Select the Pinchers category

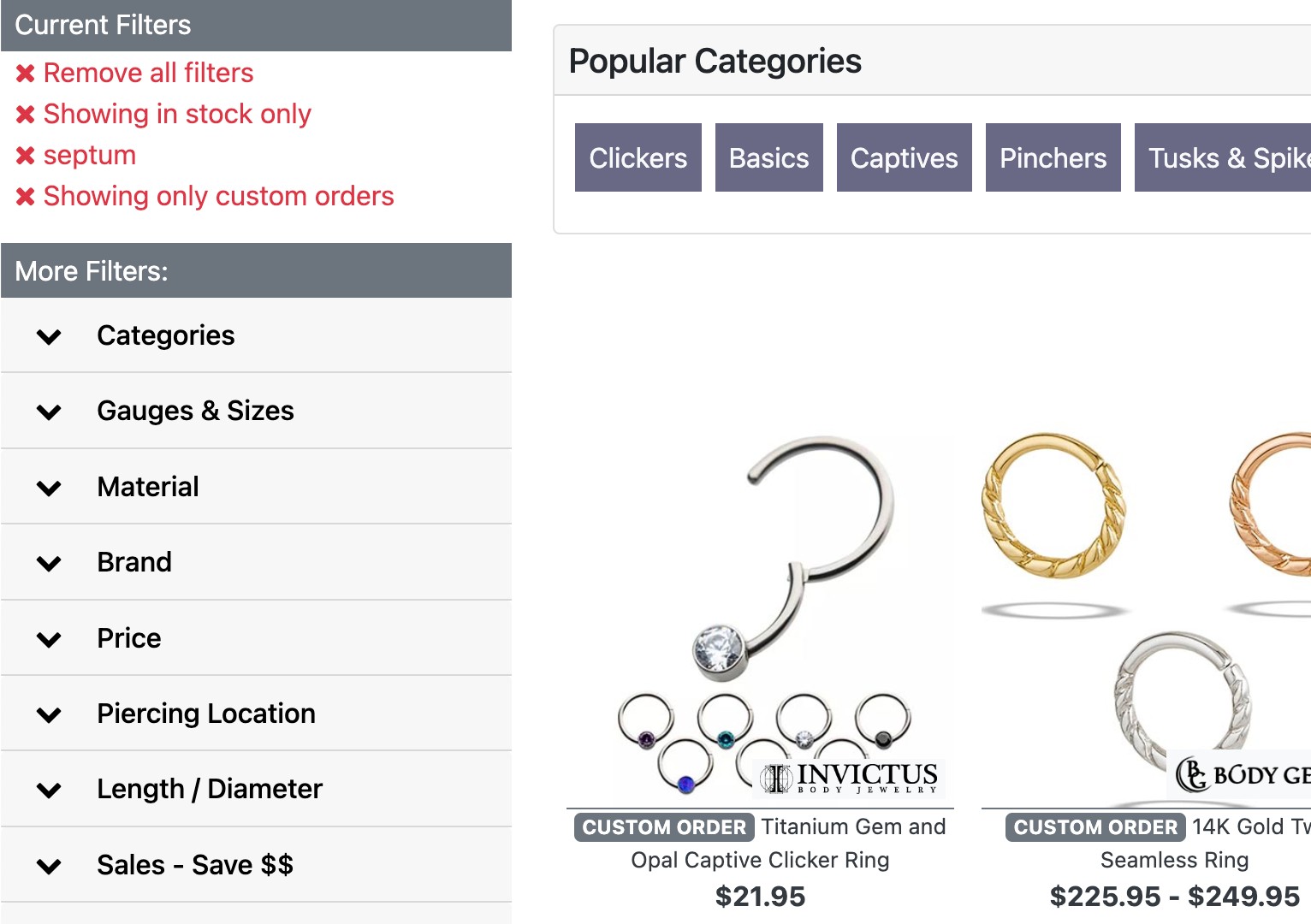pyautogui.click(x=1053, y=157)
